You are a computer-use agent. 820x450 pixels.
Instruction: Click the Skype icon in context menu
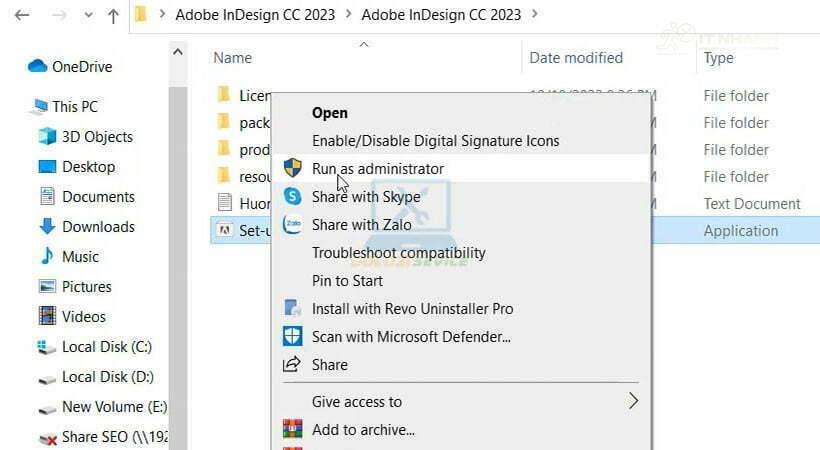(292, 197)
